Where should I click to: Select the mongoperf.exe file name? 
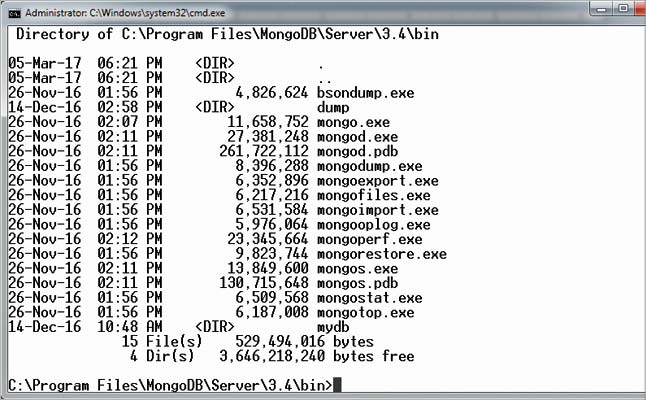pos(370,239)
